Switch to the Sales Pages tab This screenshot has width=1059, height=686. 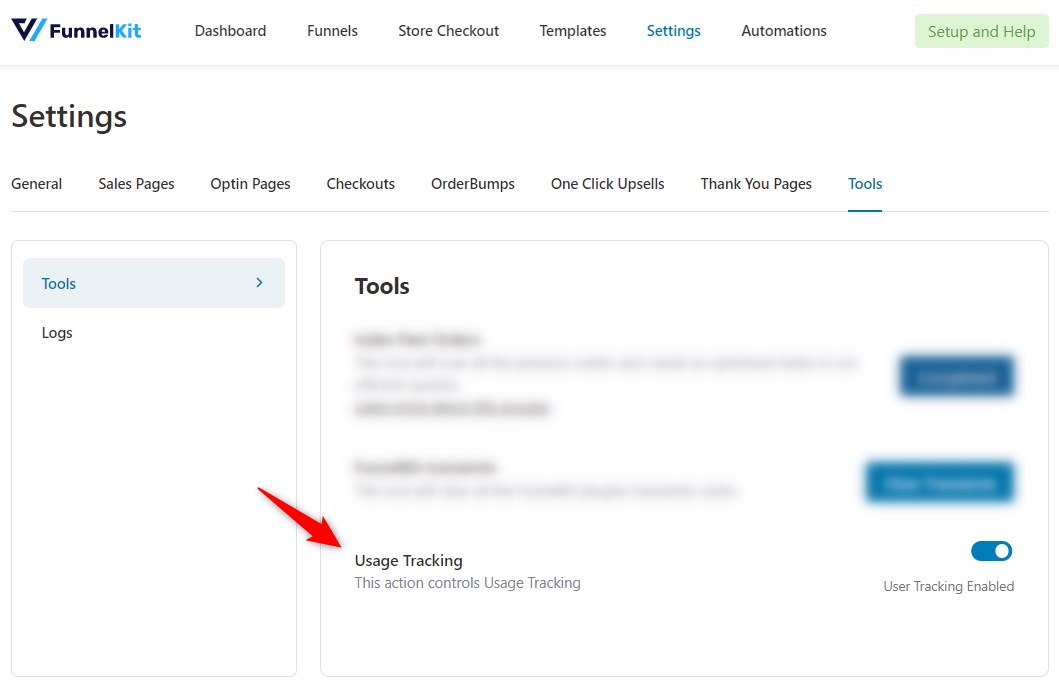tap(136, 184)
